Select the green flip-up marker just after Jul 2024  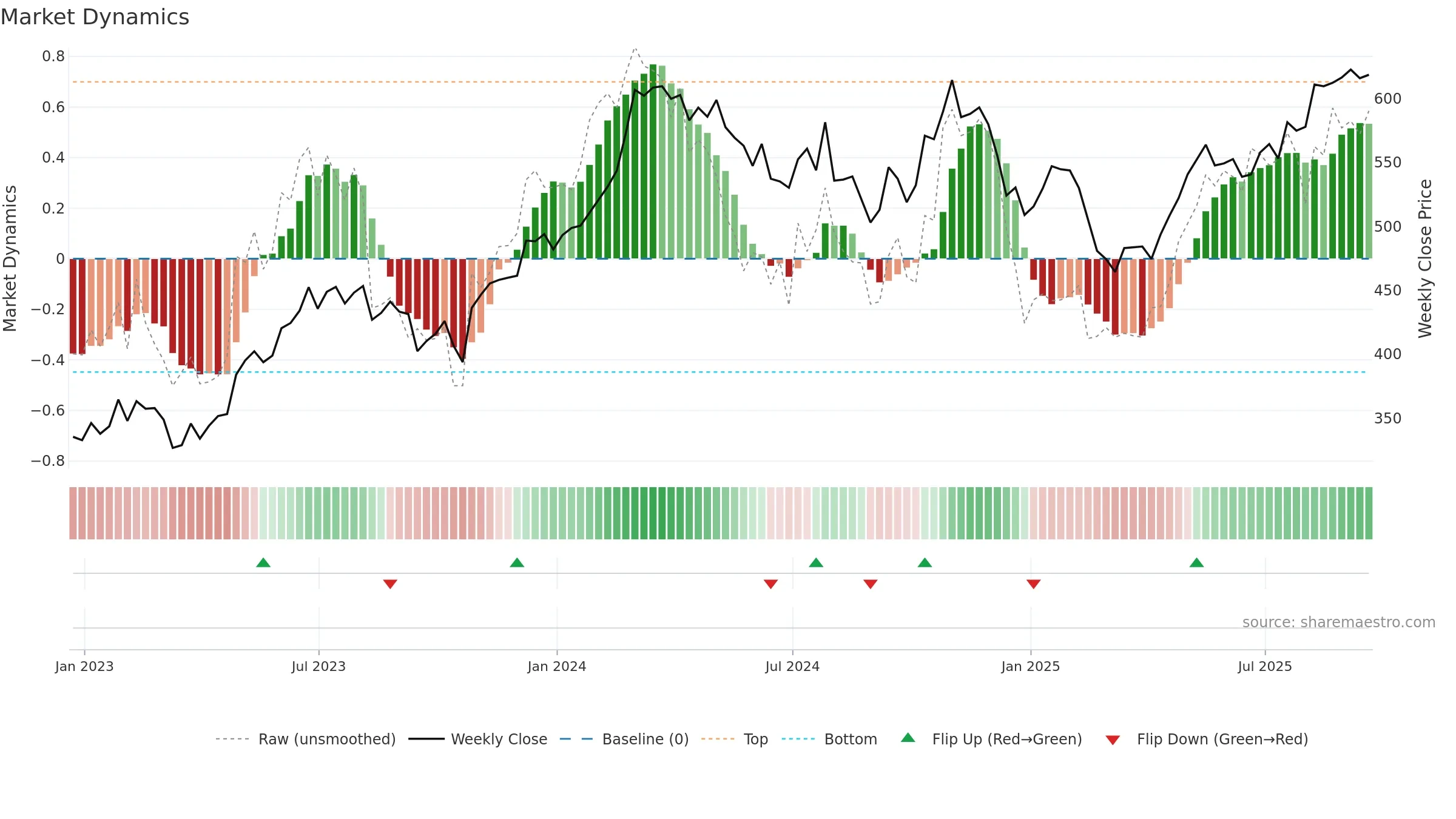pyautogui.click(x=816, y=562)
